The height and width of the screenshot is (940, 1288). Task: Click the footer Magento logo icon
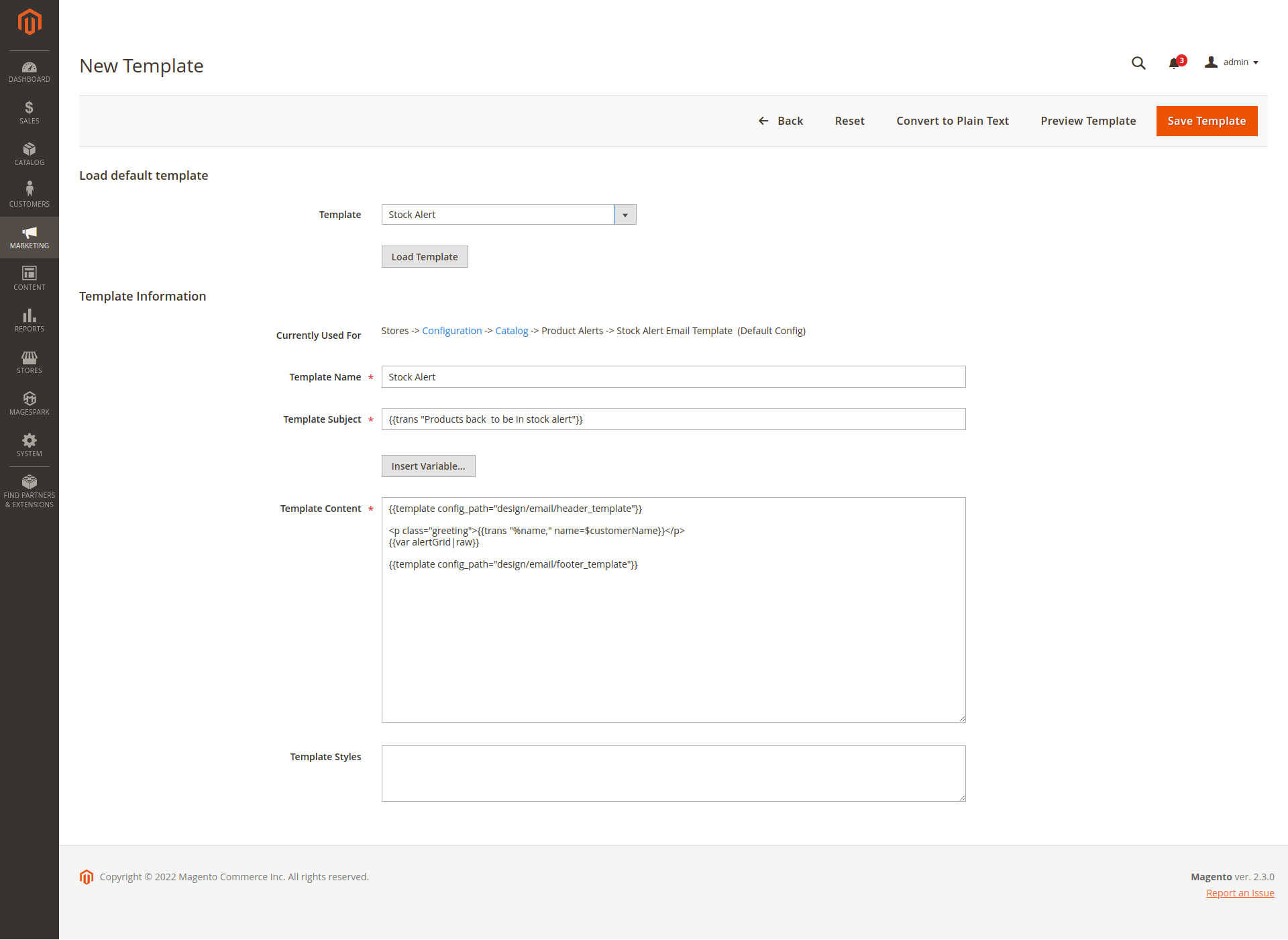[x=87, y=877]
